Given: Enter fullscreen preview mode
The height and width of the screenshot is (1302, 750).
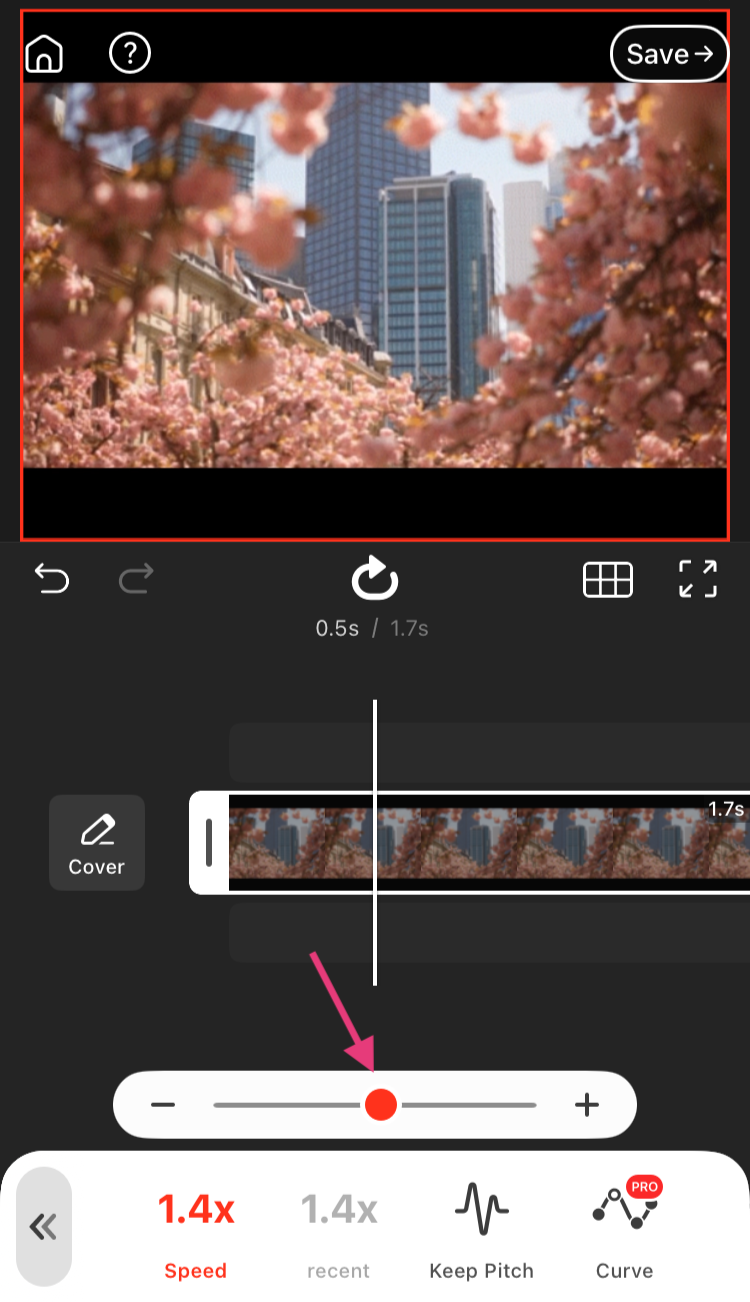Looking at the screenshot, I should coord(698,579).
